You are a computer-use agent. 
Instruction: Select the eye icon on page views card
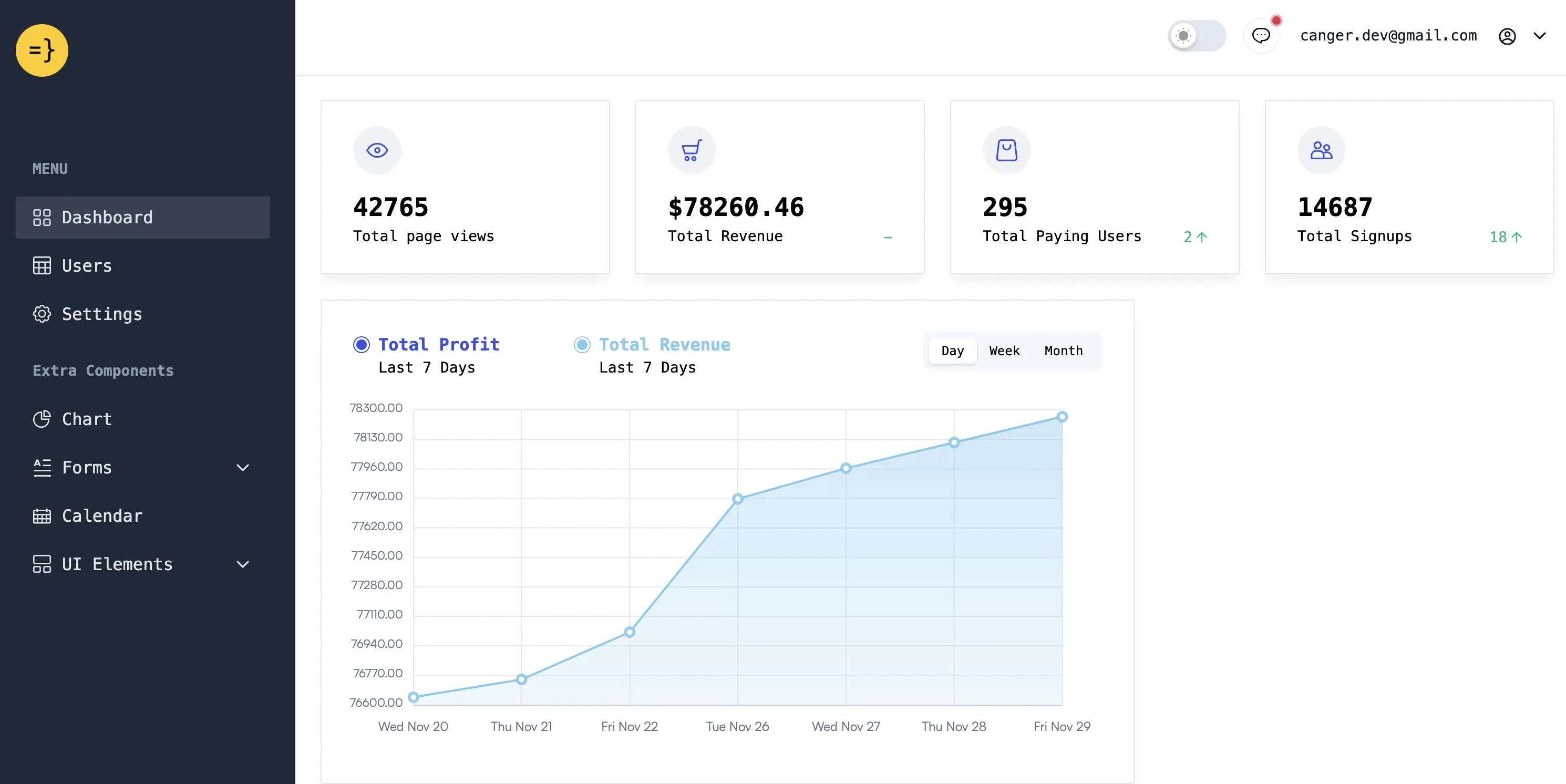coord(377,150)
